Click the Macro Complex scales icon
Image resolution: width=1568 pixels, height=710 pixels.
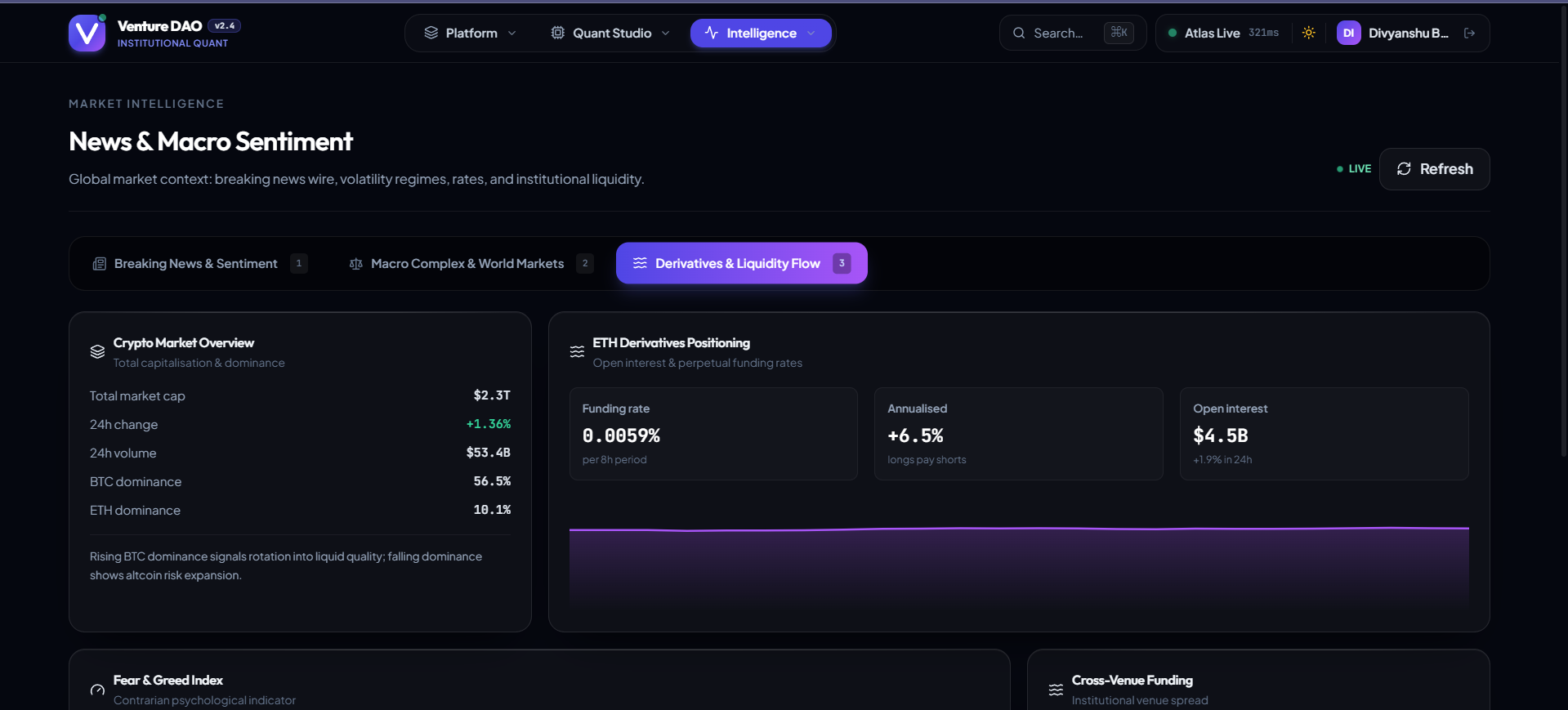click(356, 264)
